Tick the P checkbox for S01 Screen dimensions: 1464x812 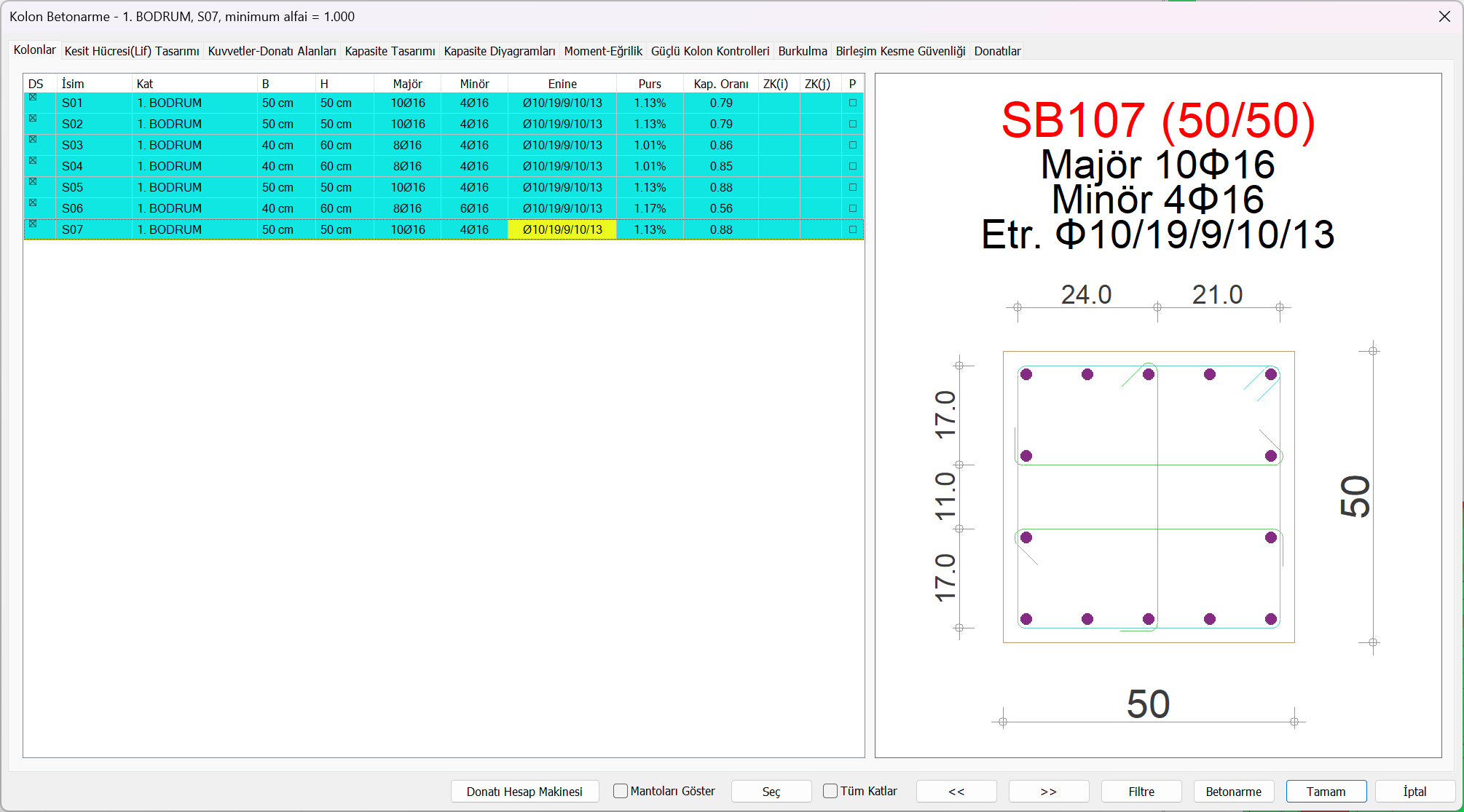coord(853,103)
